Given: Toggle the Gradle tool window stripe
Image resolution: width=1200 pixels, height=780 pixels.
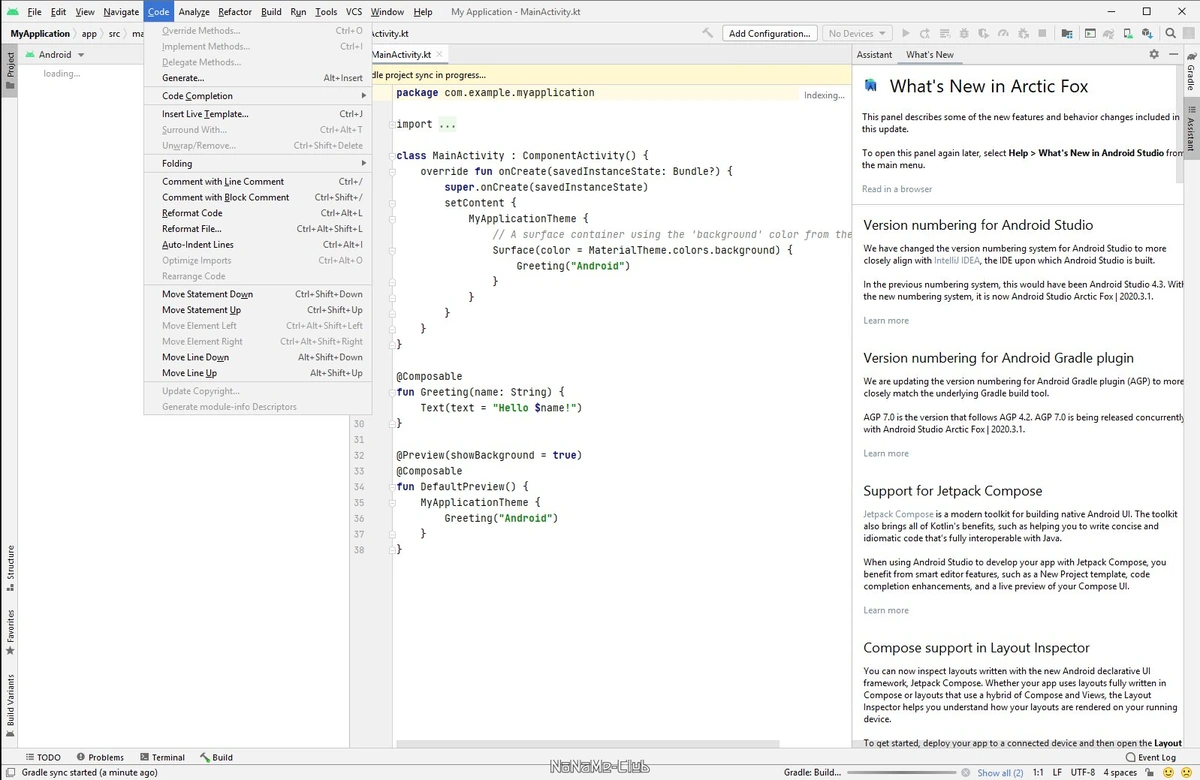Looking at the screenshot, I should [x=1191, y=70].
